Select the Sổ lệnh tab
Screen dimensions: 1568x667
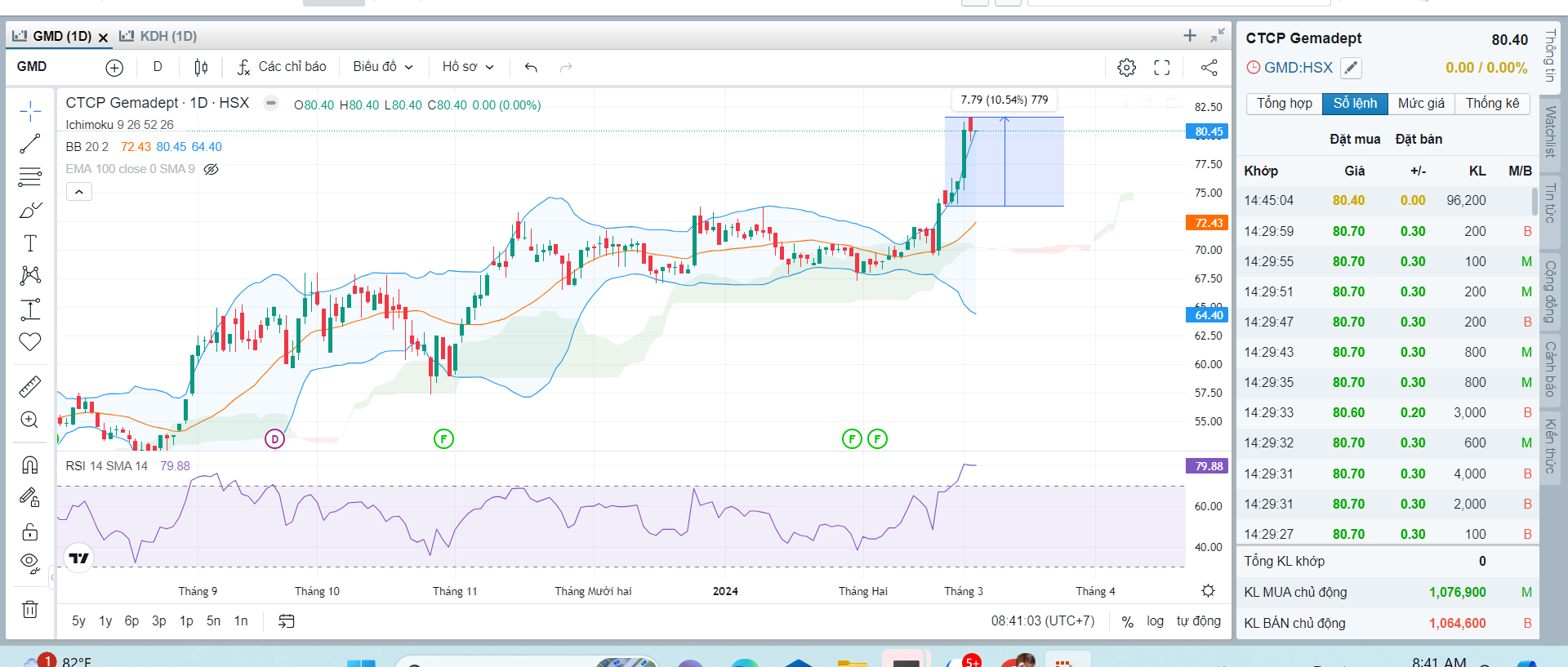pyautogui.click(x=1355, y=104)
